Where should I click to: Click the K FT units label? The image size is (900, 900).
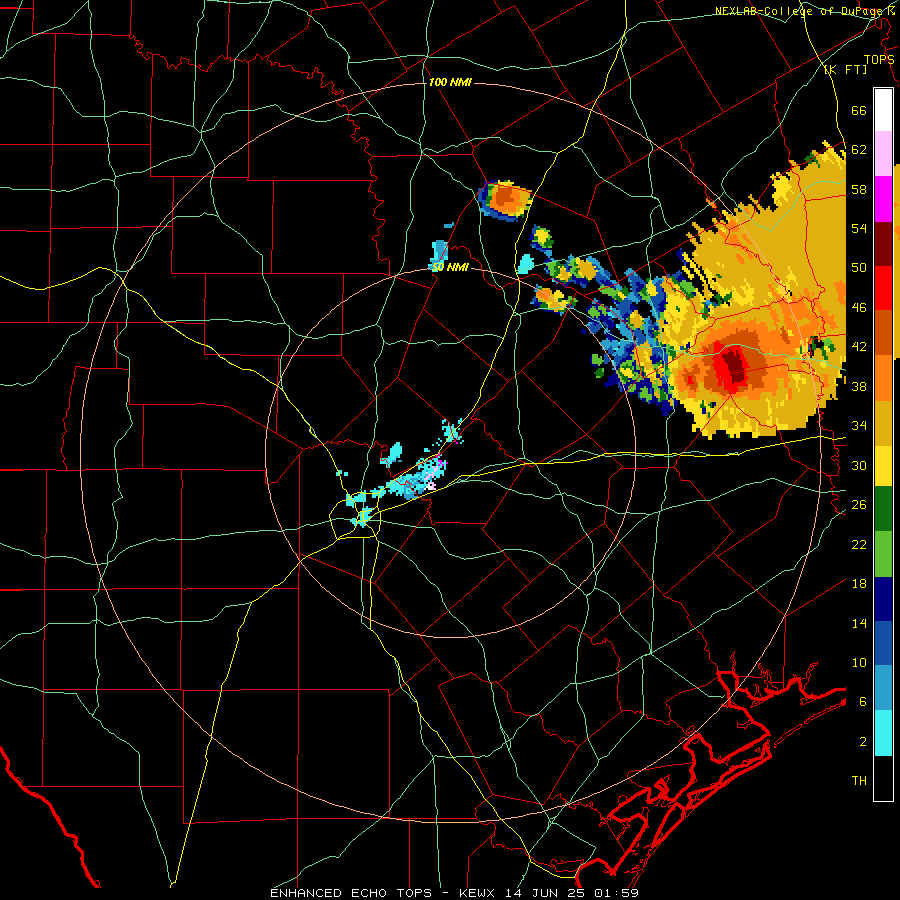[x=845, y=70]
